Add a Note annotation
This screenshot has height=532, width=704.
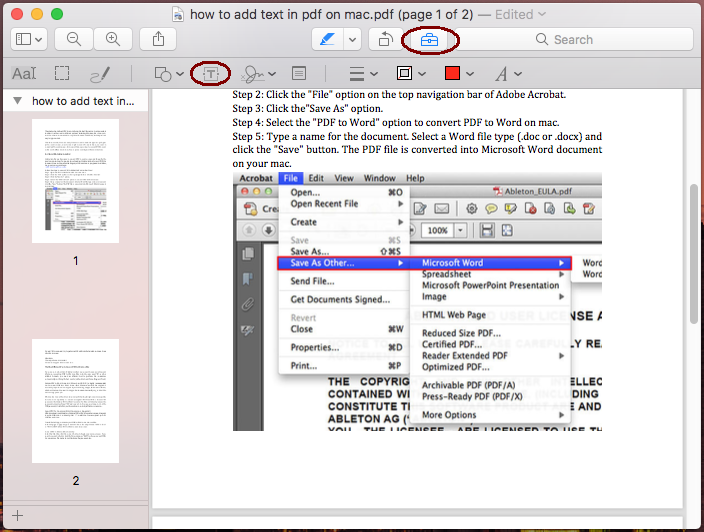(x=299, y=74)
